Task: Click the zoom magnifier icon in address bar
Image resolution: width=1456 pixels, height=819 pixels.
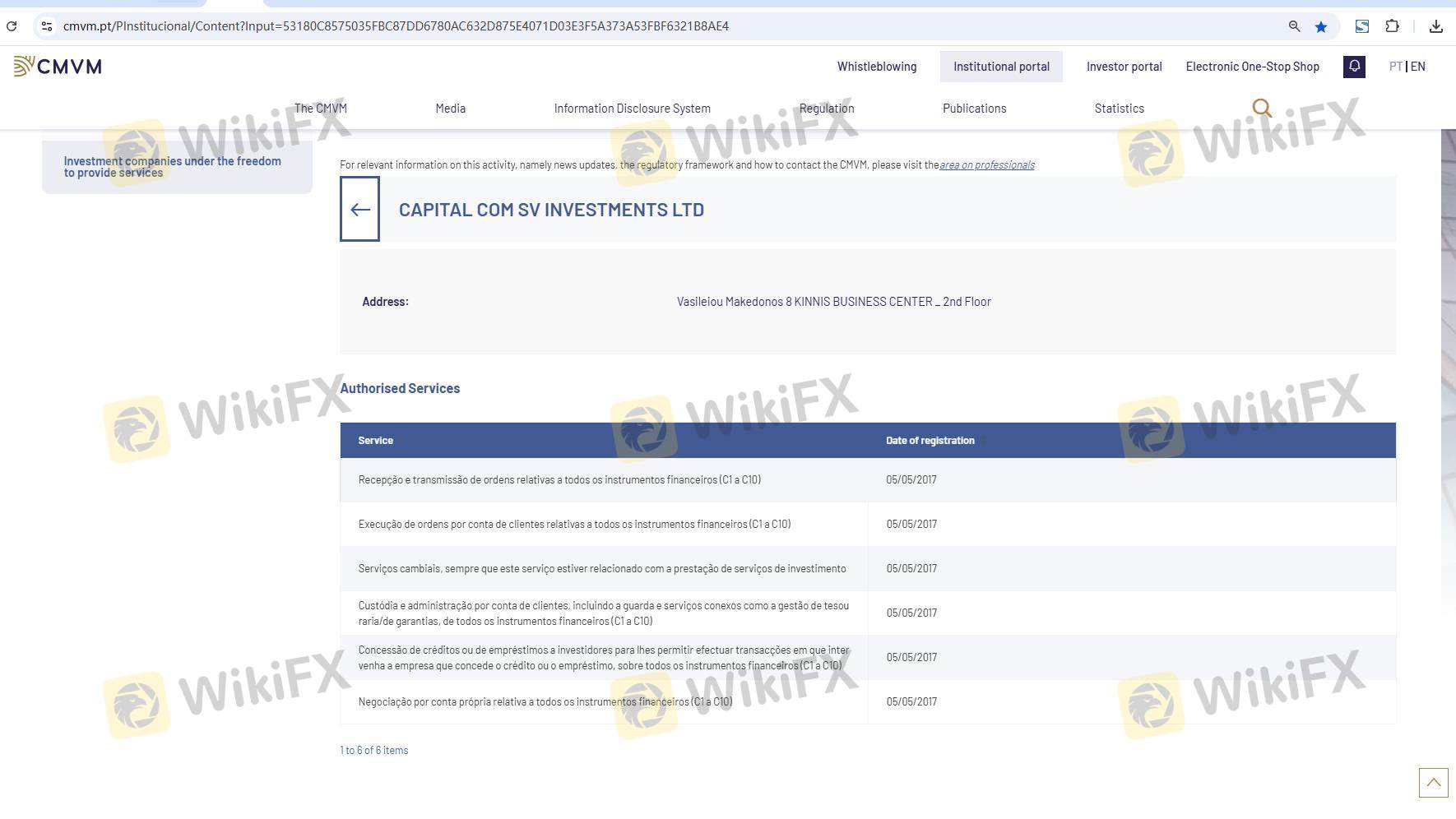Action: 1294,26
